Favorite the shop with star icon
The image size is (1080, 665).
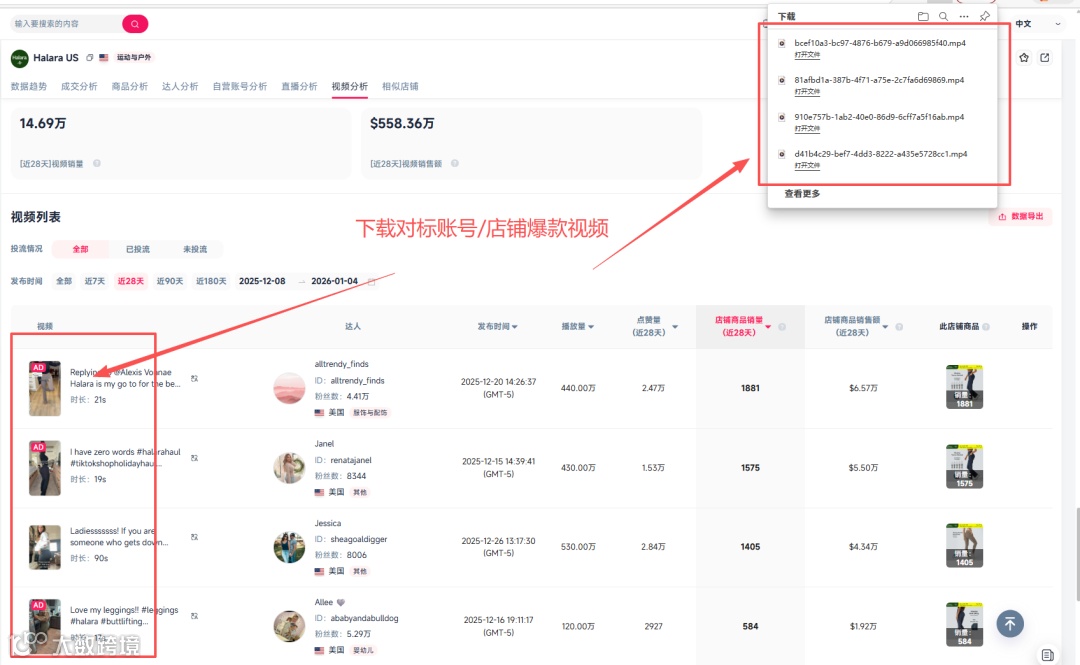coord(1024,58)
